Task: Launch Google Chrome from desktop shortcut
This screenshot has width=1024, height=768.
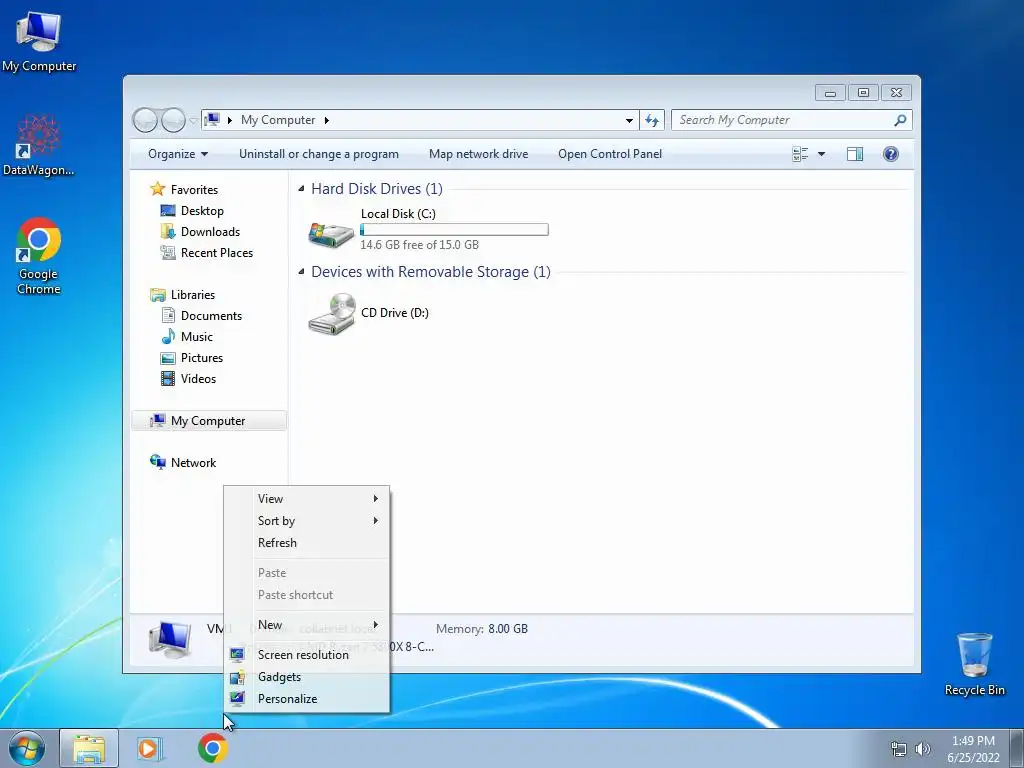Action: [39, 255]
